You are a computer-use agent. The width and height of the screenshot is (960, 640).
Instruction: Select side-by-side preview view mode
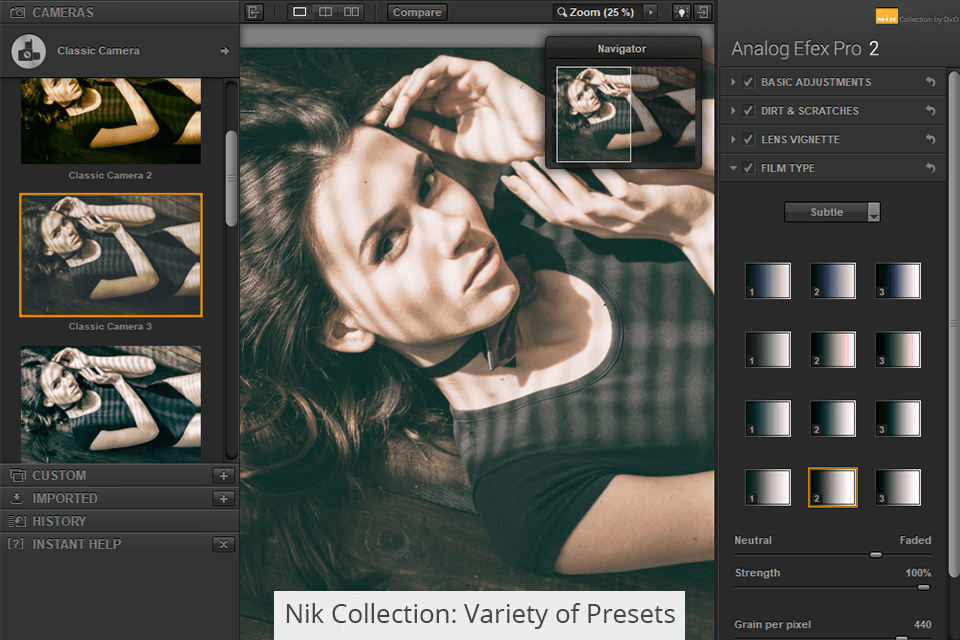tap(351, 12)
